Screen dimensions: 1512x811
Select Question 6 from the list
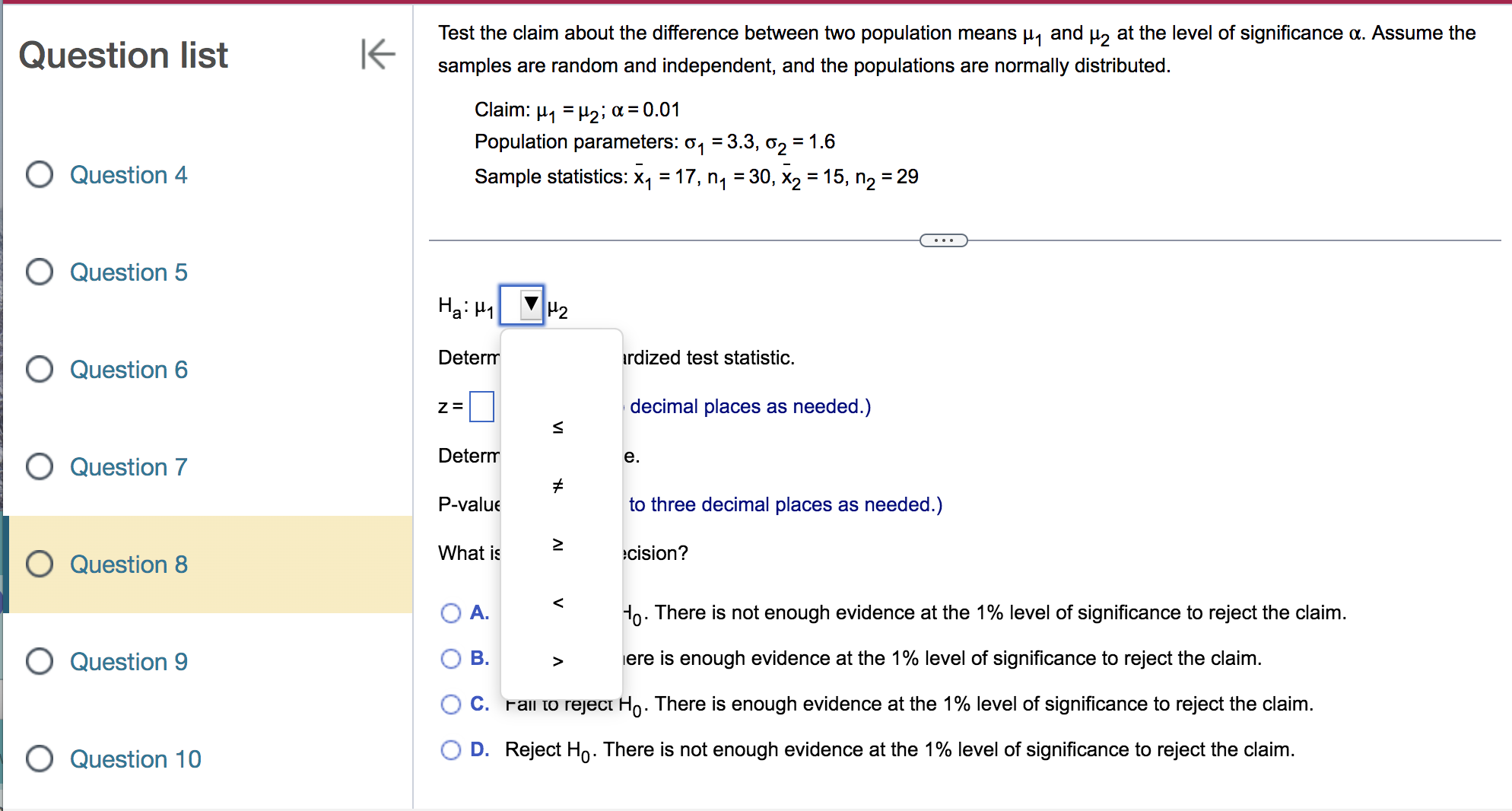pos(128,369)
